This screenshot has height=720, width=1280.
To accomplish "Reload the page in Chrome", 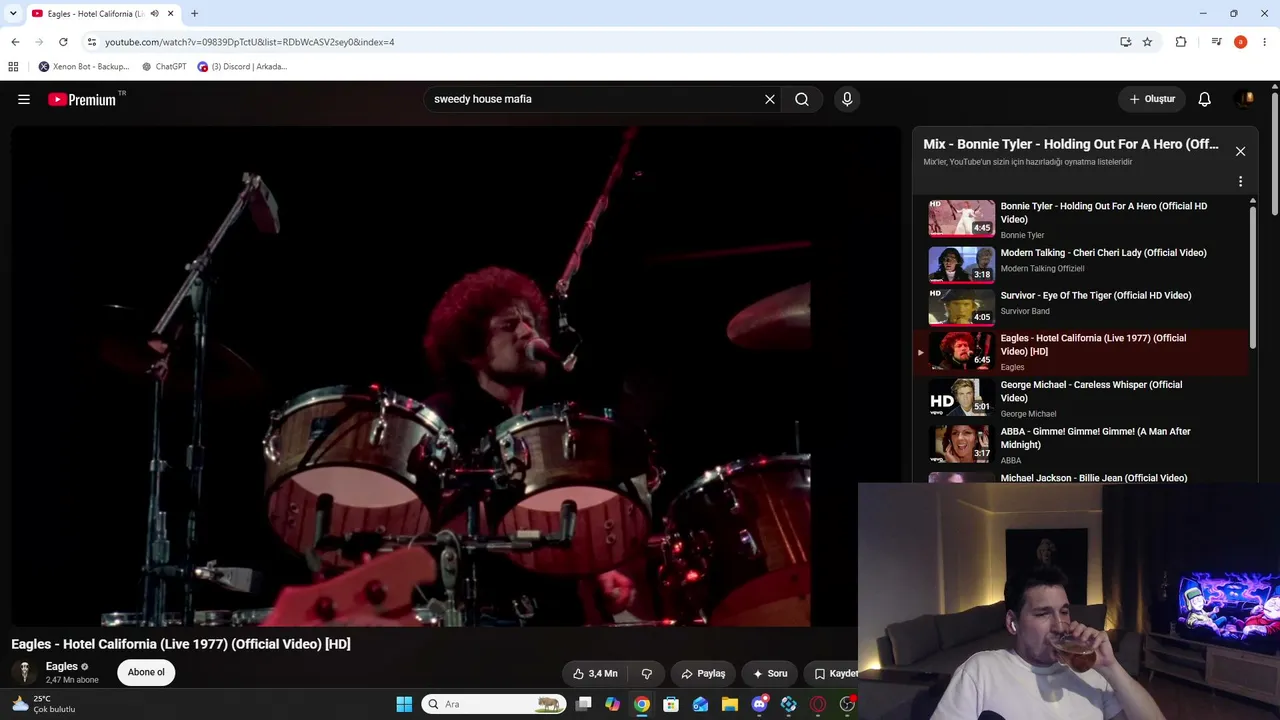I will 63,42.
